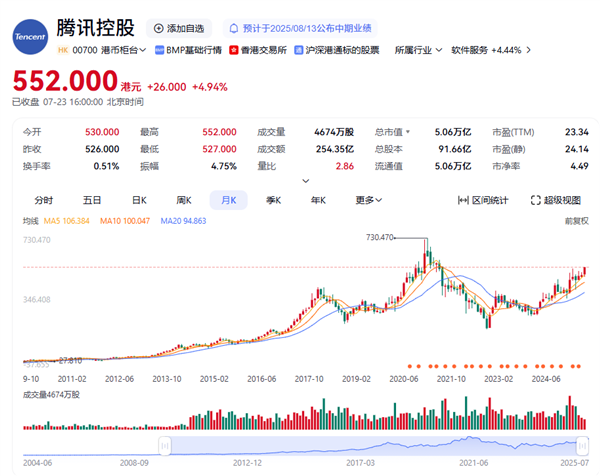Viewport: 600px width, 476px height.
Task: Expand the 所属行业 dropdown
Action: [x=418, y=50]
